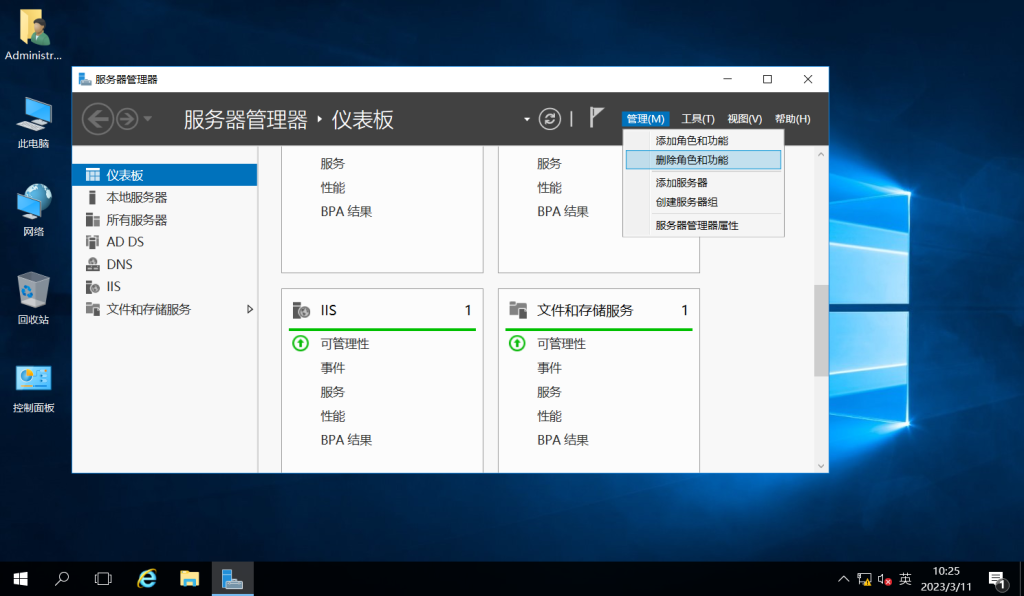This screenshot has height=596, width=1024.
Task: Open 服务 in the IIS tile
Action: point(332,392)
